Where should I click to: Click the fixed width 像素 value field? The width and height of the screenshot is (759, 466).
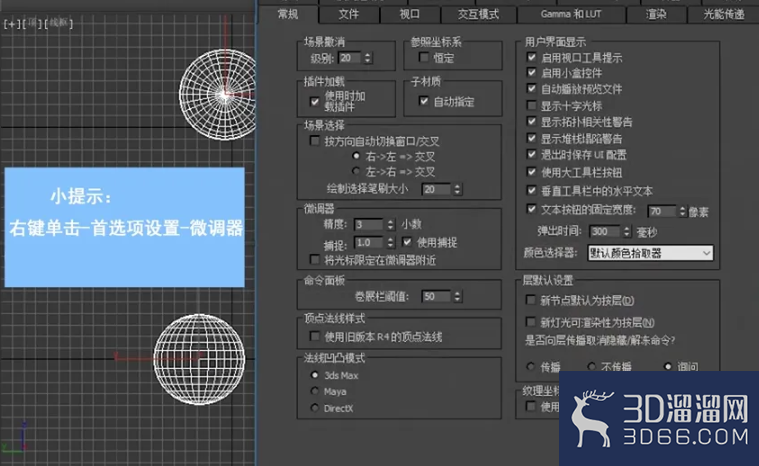(662, 211)
